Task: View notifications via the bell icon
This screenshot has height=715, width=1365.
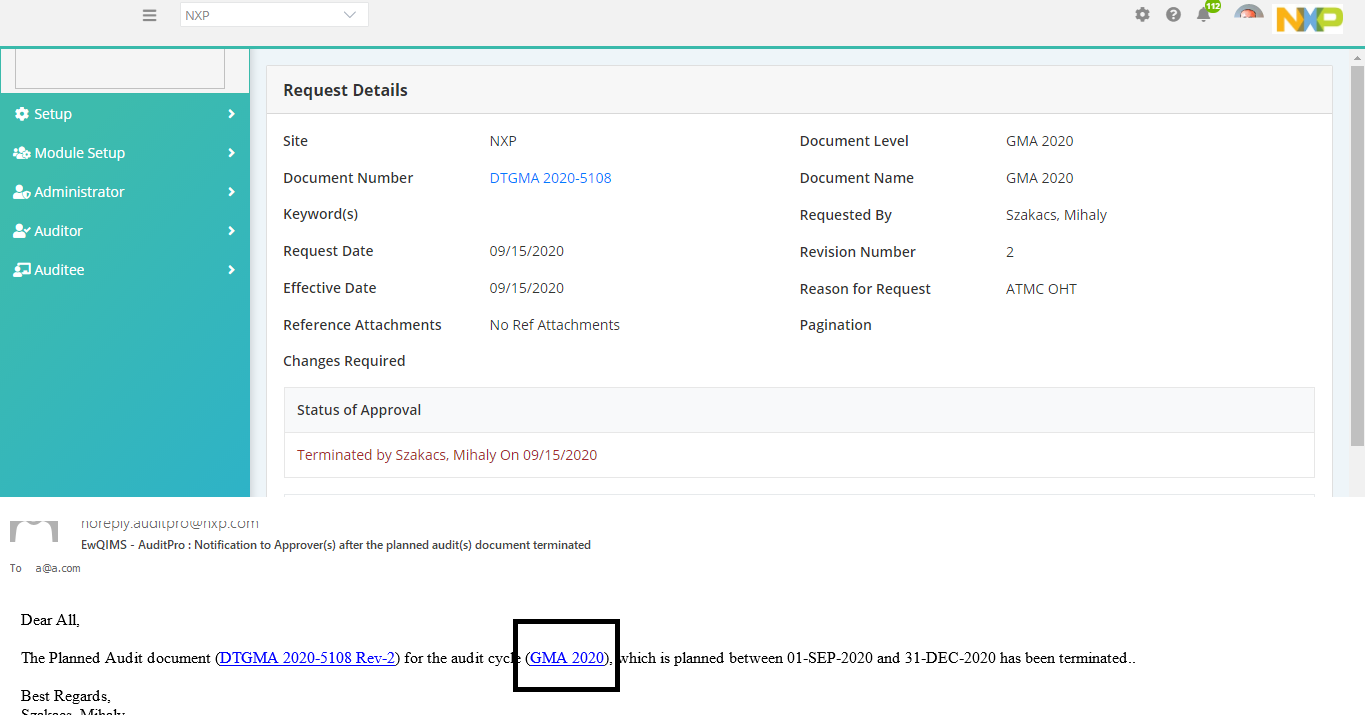Action: pos(1204,14)
